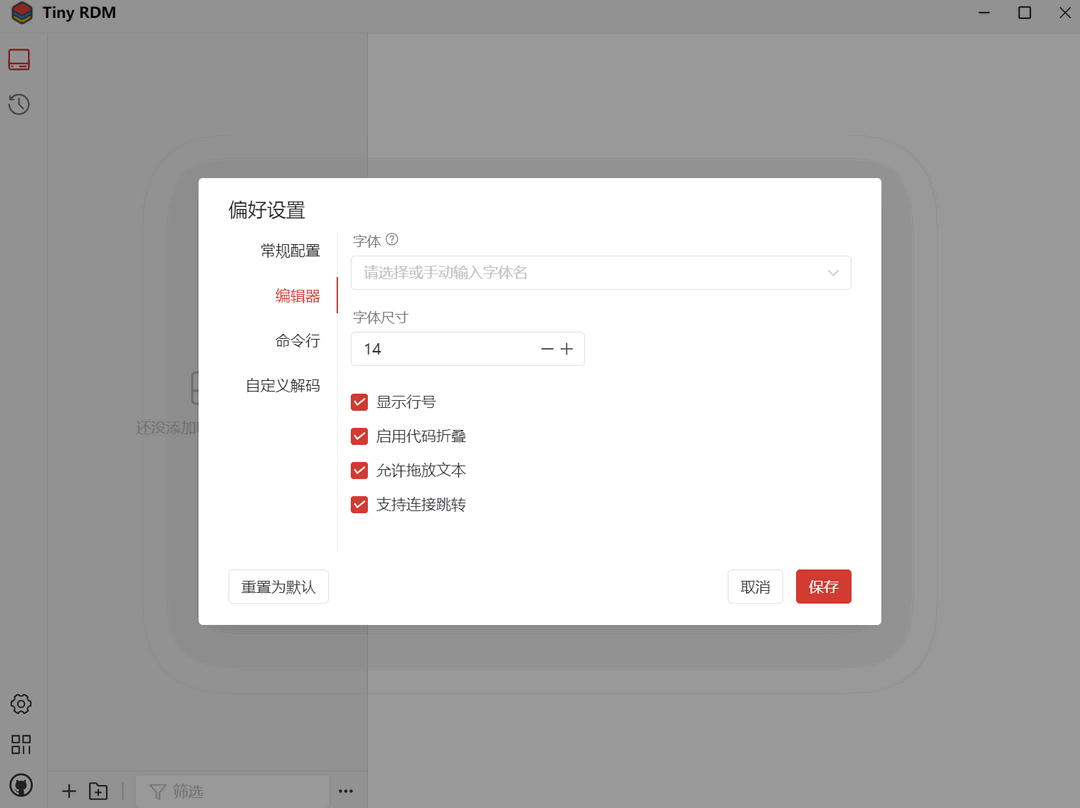Click the GitHub icon at bottom sidebar
This screenshot has height=808, width=1080.
pos(21,786)
